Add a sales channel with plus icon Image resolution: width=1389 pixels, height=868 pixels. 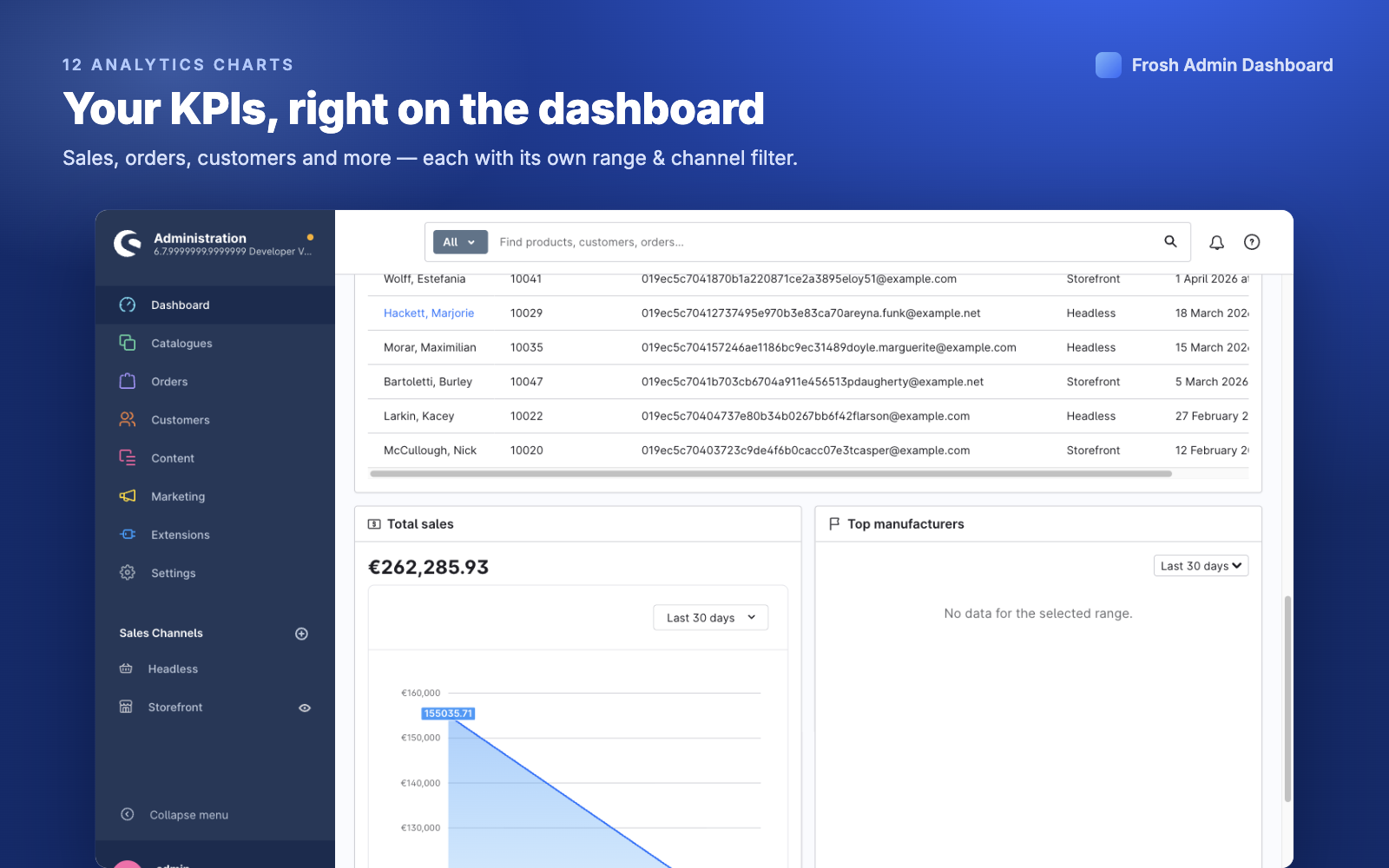(x=301, y=634)
